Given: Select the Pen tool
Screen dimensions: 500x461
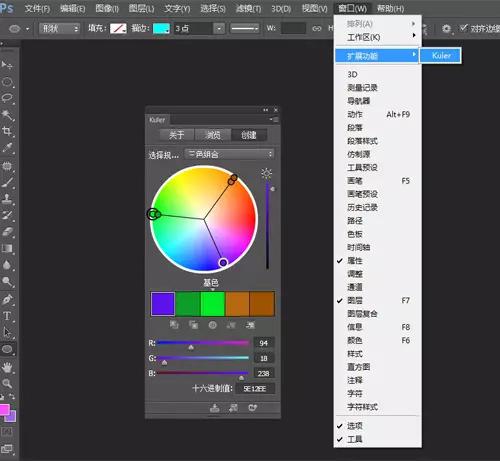Looking at the screenshot, I should click(7, 299).
